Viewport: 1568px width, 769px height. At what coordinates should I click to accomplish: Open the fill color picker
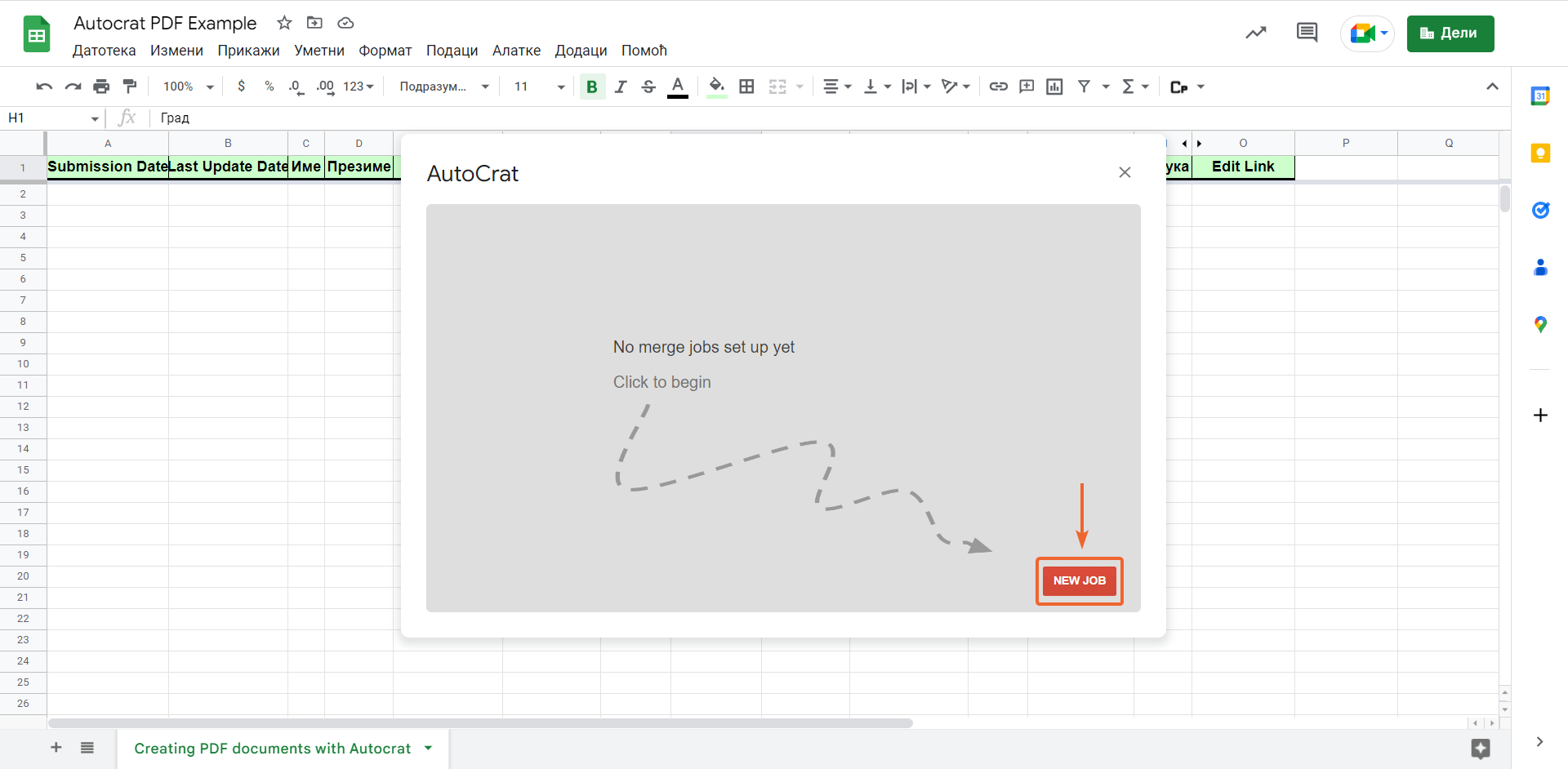pyautogui.click(x=716, y=87)
